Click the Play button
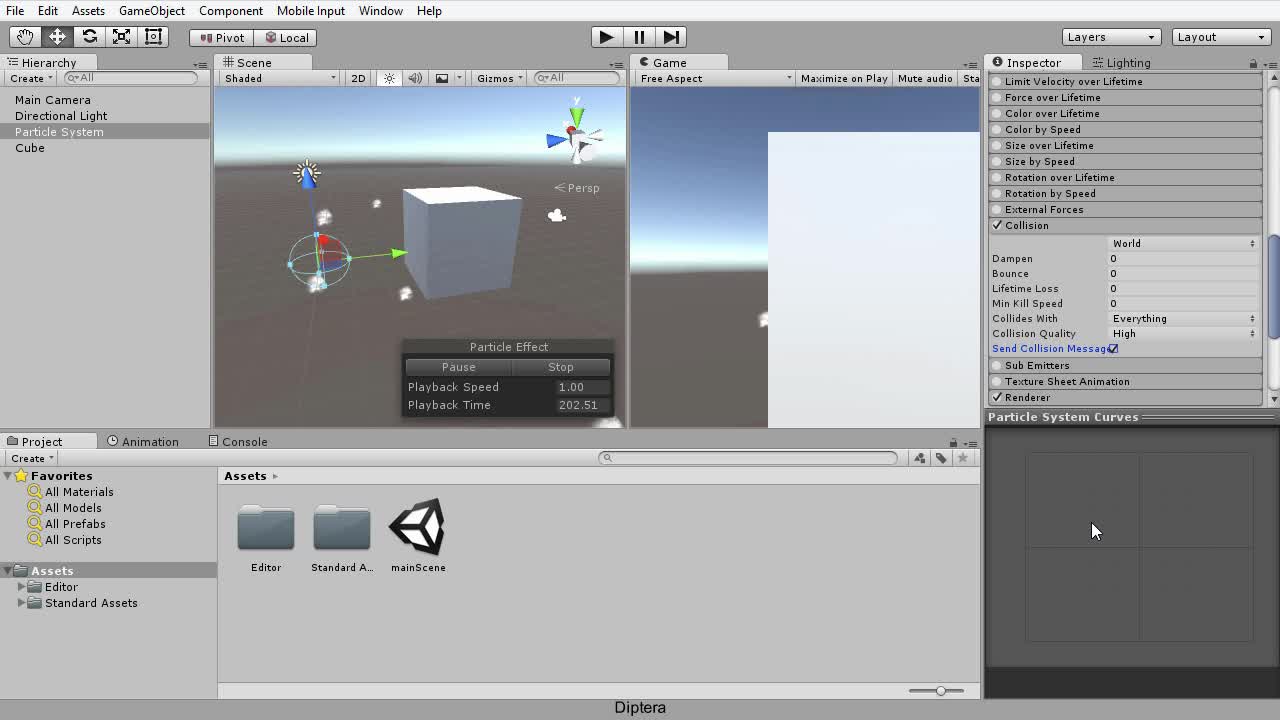This screenshot has width=1280, height=720. coord(606,37)
